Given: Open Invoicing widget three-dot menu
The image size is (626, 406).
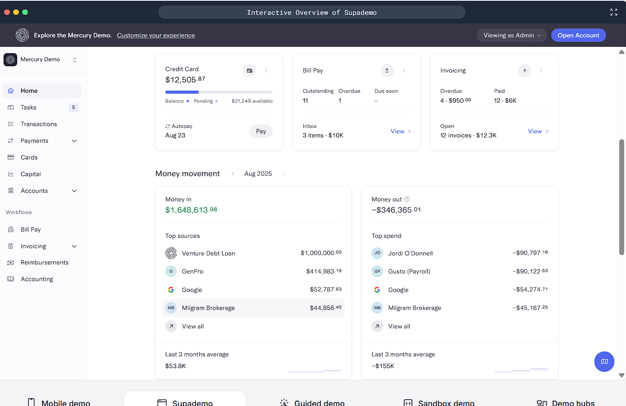Looking at the screenshot, I should click(x=541, y=70).
